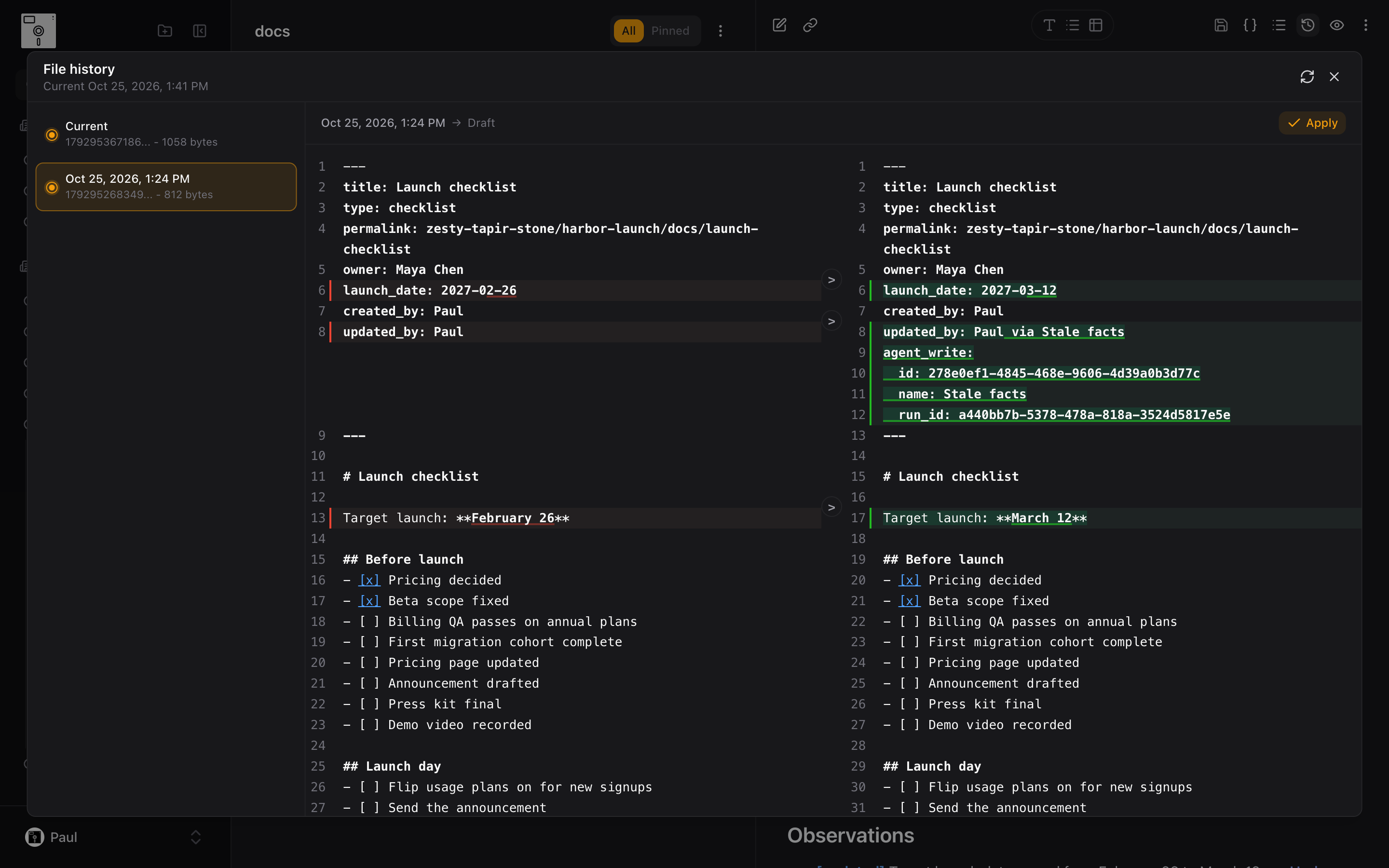Open the outline list icon
Viewport: 1389px width, 868px height.
point(1279,25)
